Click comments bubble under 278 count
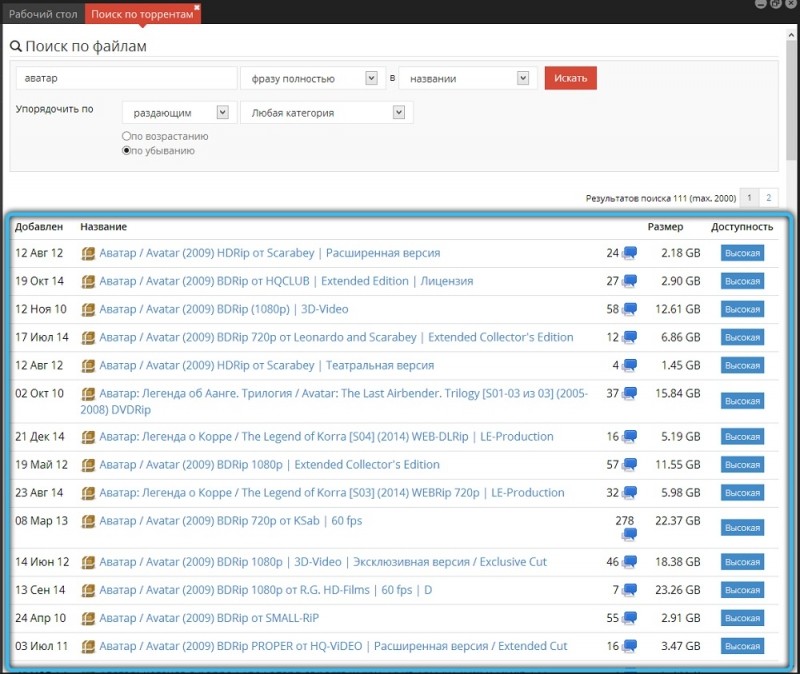 pyautogui.click(x=630, y=534)
